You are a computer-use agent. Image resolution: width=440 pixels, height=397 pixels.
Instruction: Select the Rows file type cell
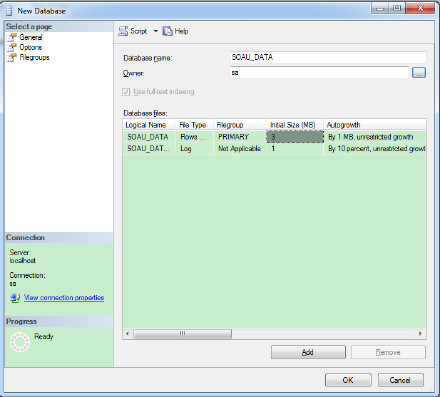click(194, 137)
